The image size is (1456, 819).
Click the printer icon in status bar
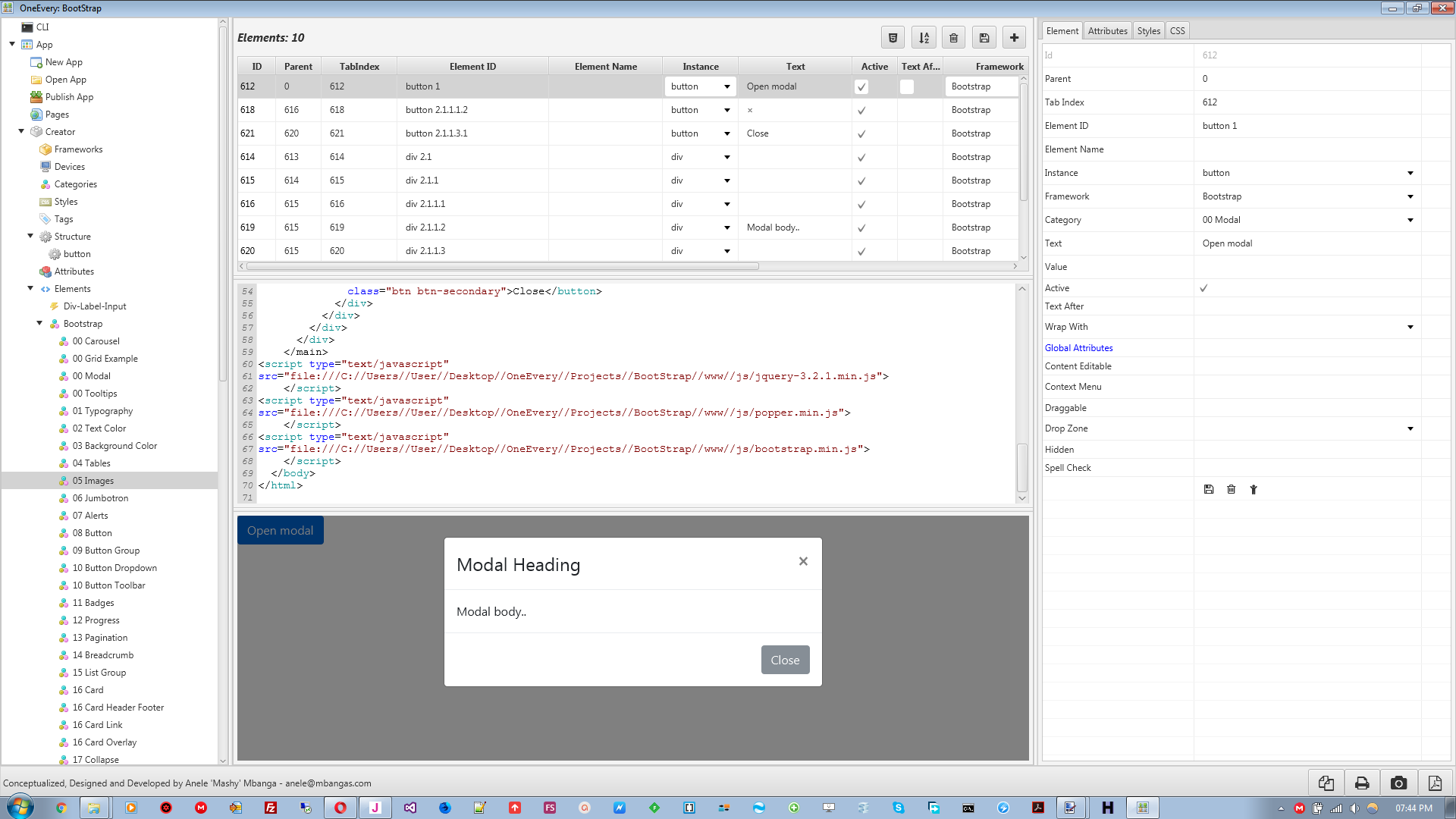click(x=1362, y=783)
